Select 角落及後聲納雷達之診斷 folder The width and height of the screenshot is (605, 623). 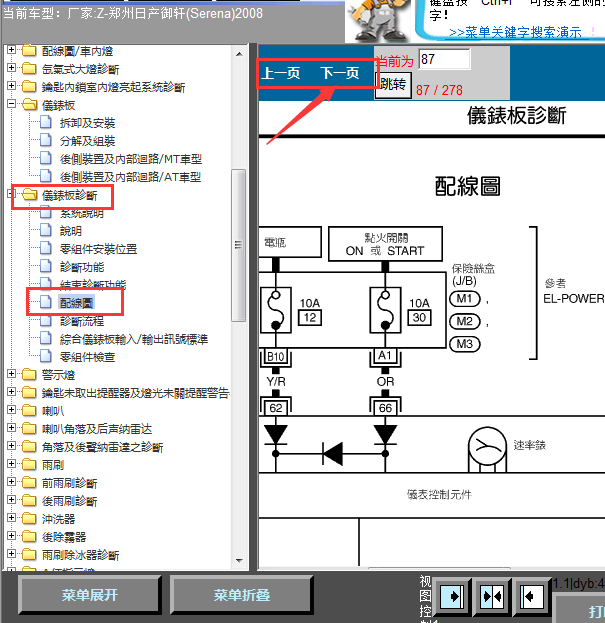pos(102,447)
